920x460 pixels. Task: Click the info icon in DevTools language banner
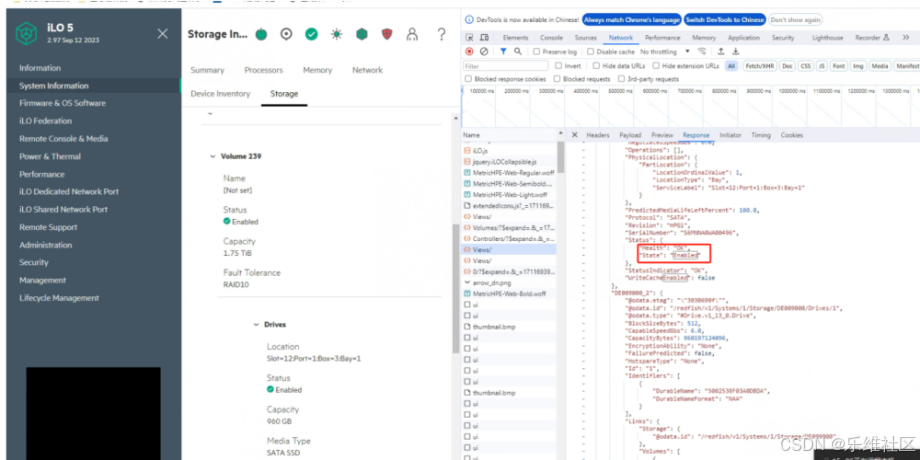click(x=469, y=20)
